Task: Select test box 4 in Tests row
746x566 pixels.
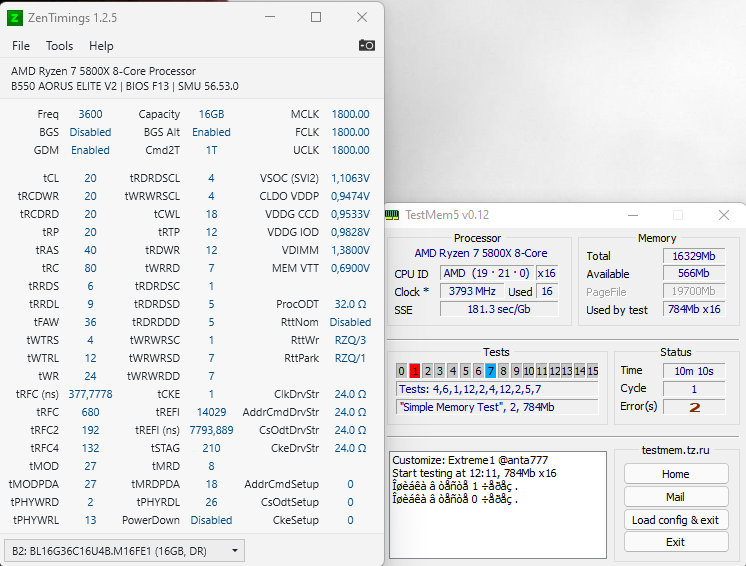Action: coord(453,371)
